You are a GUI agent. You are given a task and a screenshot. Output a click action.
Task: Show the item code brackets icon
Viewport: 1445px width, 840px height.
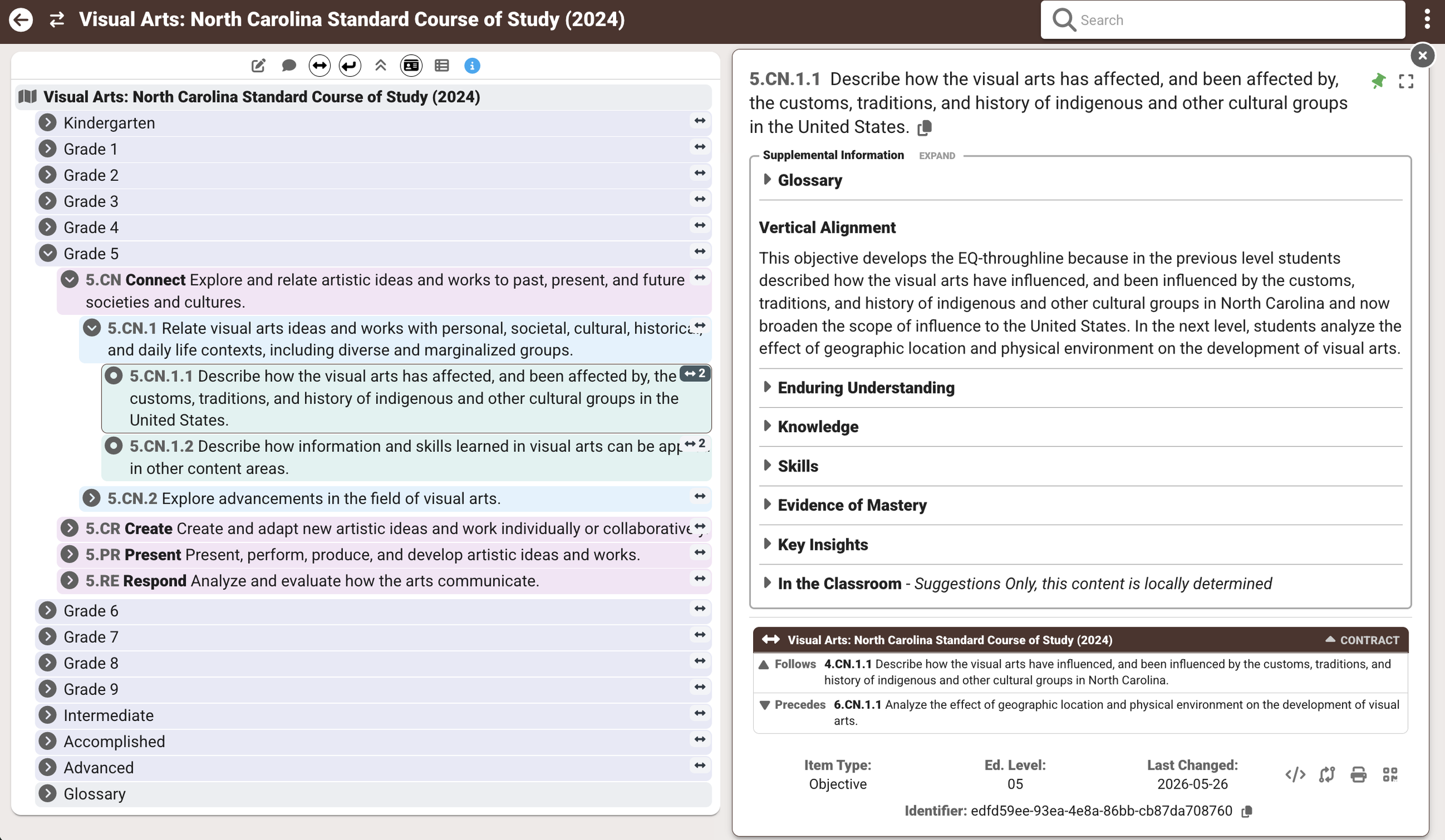click(x=1295, y=775)
